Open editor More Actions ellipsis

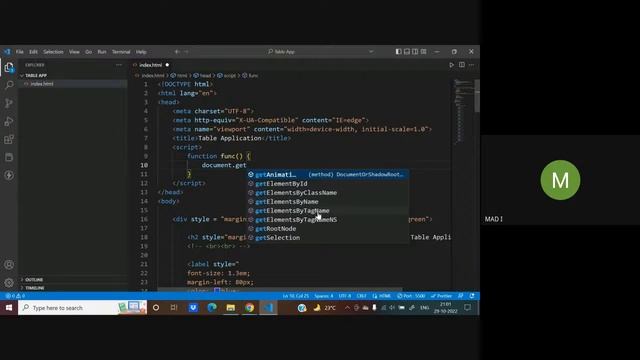click(471, 65)
